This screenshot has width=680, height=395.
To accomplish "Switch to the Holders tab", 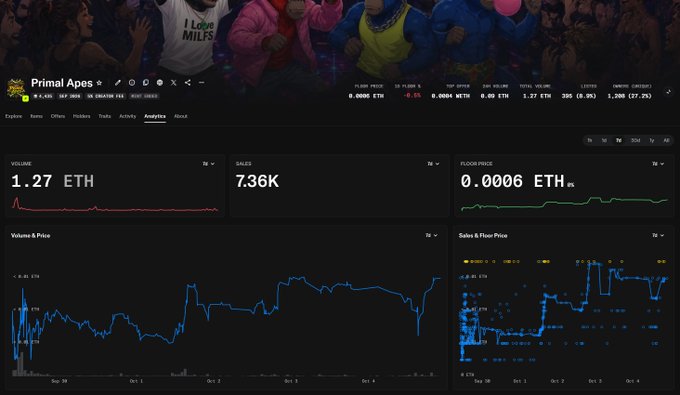I will (x=82, y=116).
